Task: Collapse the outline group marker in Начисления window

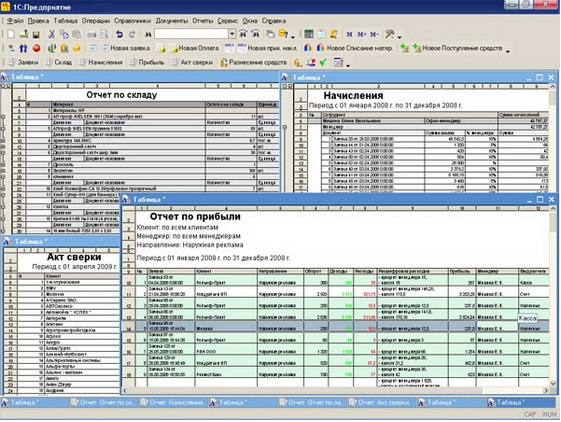Action: 285,127
